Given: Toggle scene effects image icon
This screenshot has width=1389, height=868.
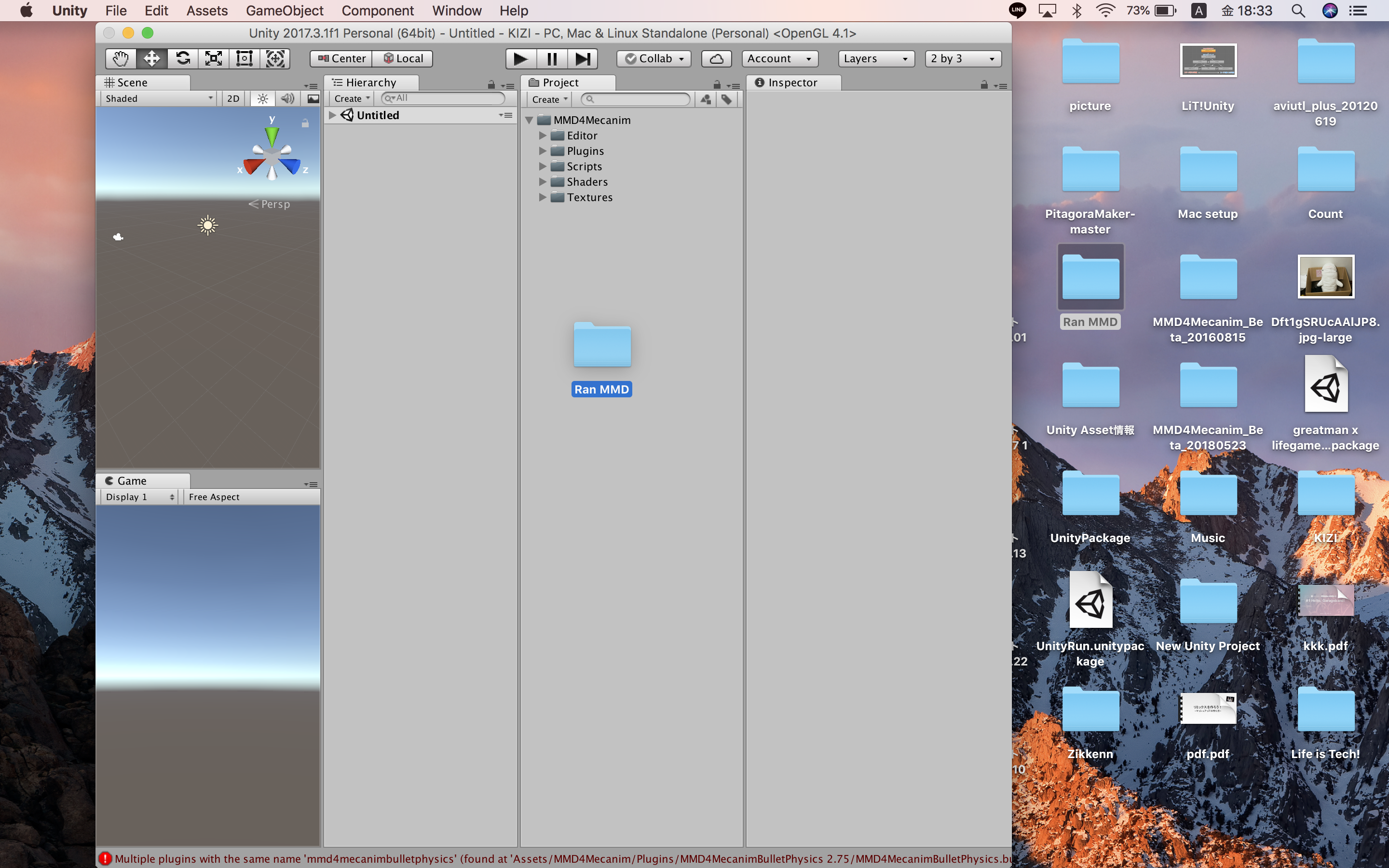Looking at the screenshot, I should (313, 99).
